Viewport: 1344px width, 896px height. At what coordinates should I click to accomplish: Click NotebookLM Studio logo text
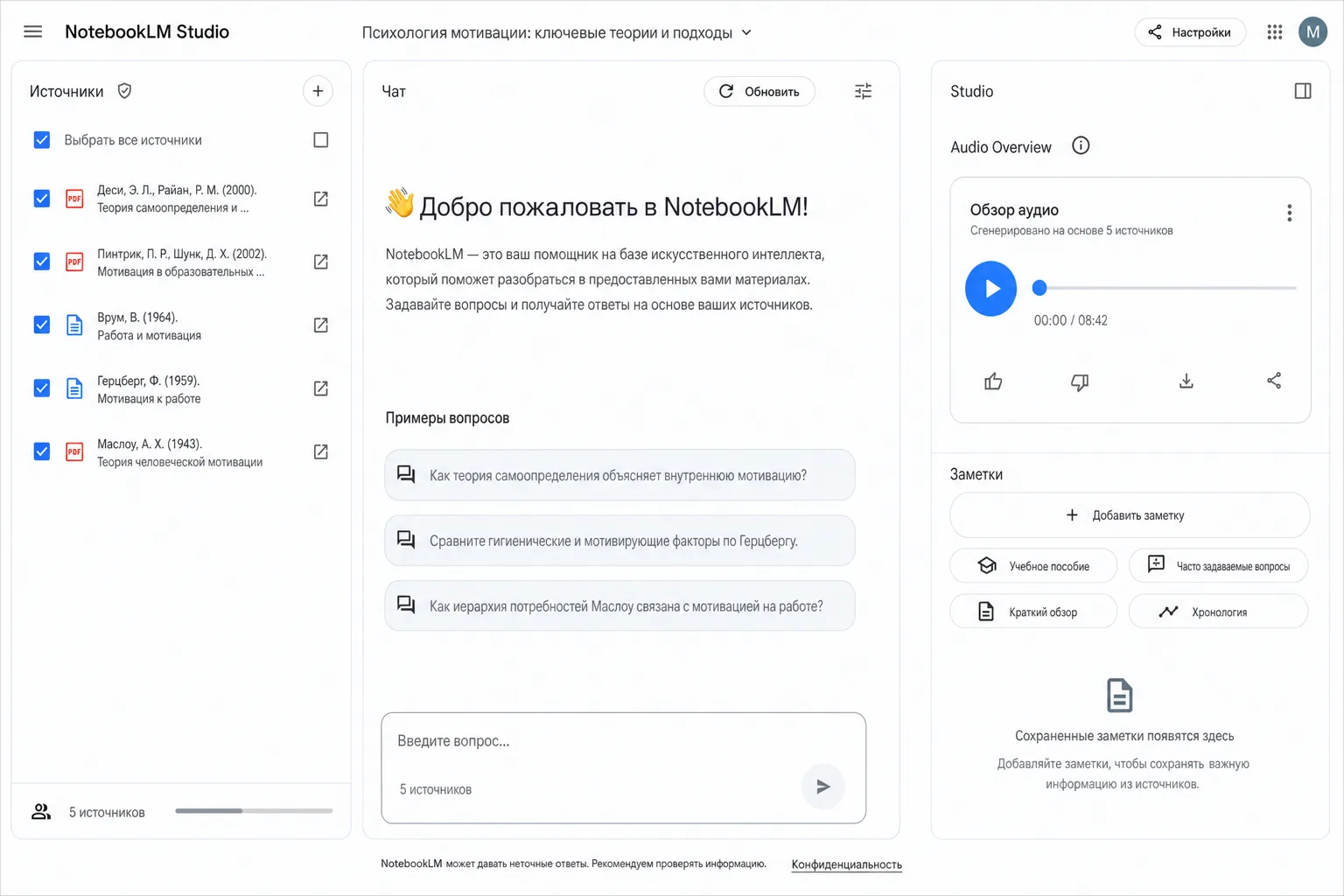(x=147, y=31)
